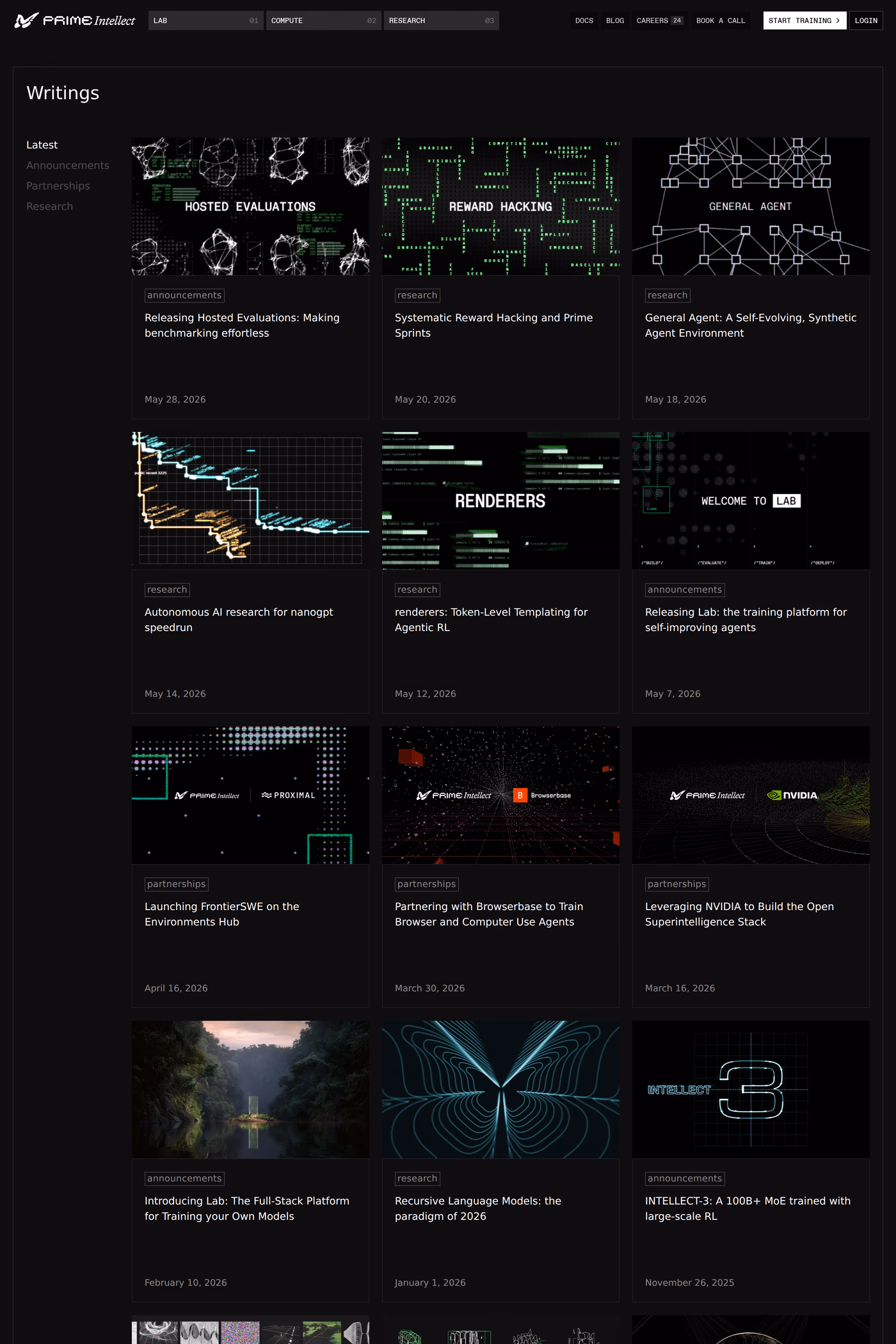Open 'INTELLECT-3: A 100B+ MoE' article
This screenshot has height=1344, width=896.
748,1208
